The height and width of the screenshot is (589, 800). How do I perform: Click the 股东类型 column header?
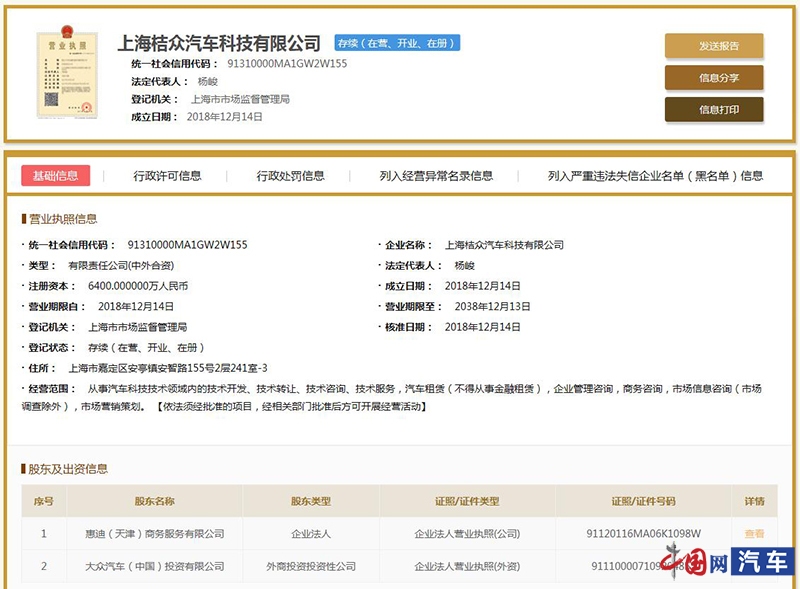point(311,501)
